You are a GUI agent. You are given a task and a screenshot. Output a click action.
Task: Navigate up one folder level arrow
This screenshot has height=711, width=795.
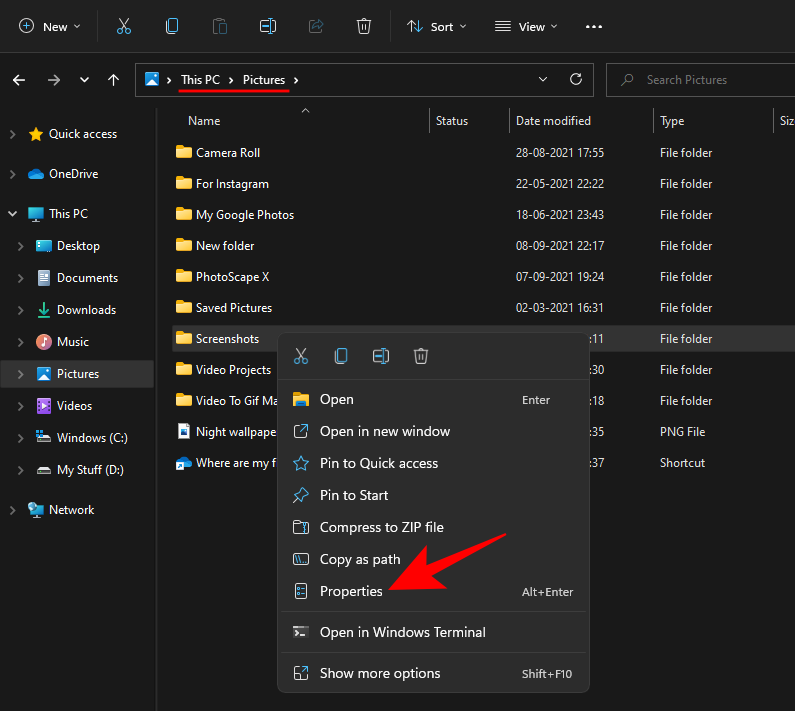(x=114, y=80)
